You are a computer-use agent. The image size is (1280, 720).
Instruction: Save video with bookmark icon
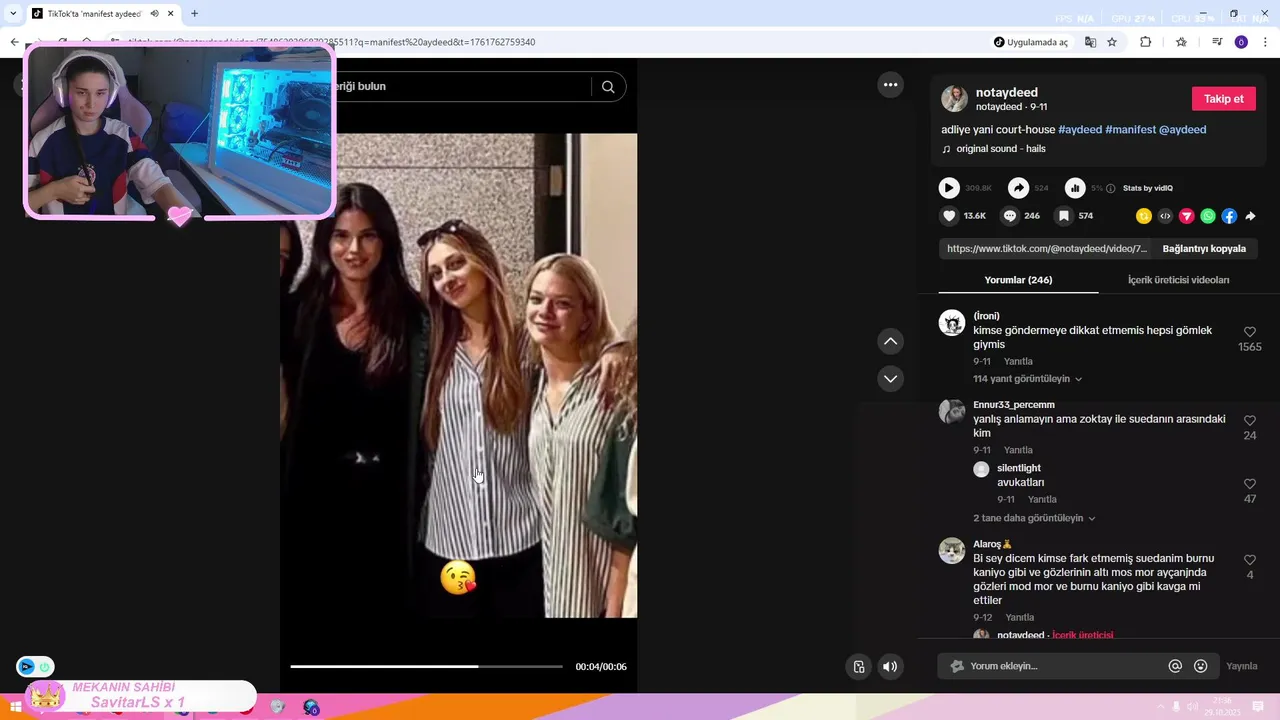(1064, 216)
